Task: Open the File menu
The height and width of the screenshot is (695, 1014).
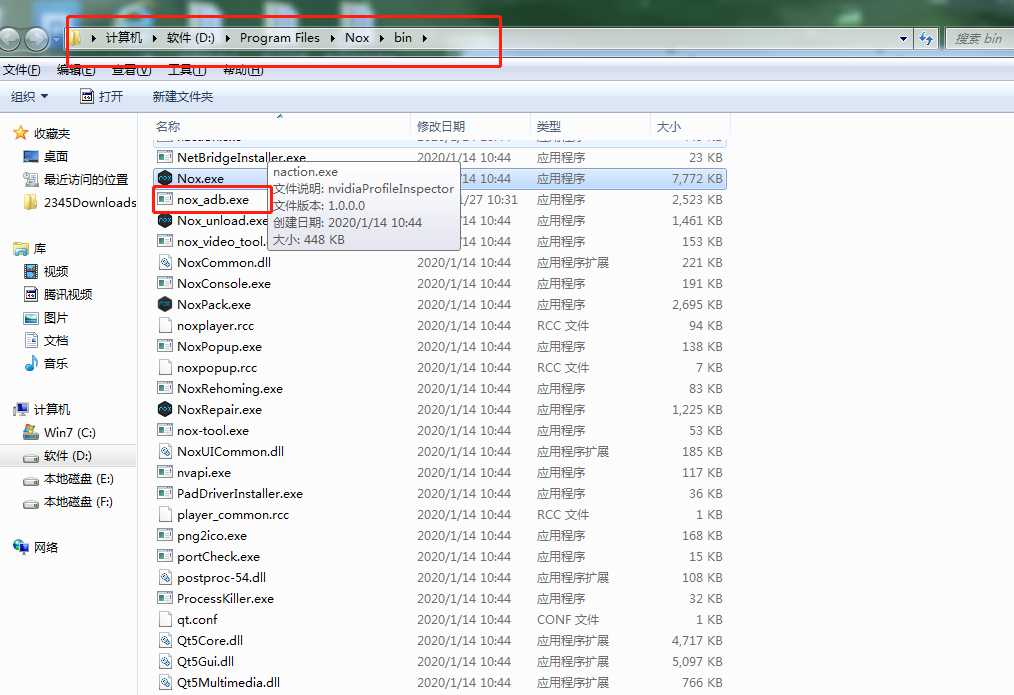Action: (x=21, y=69)
